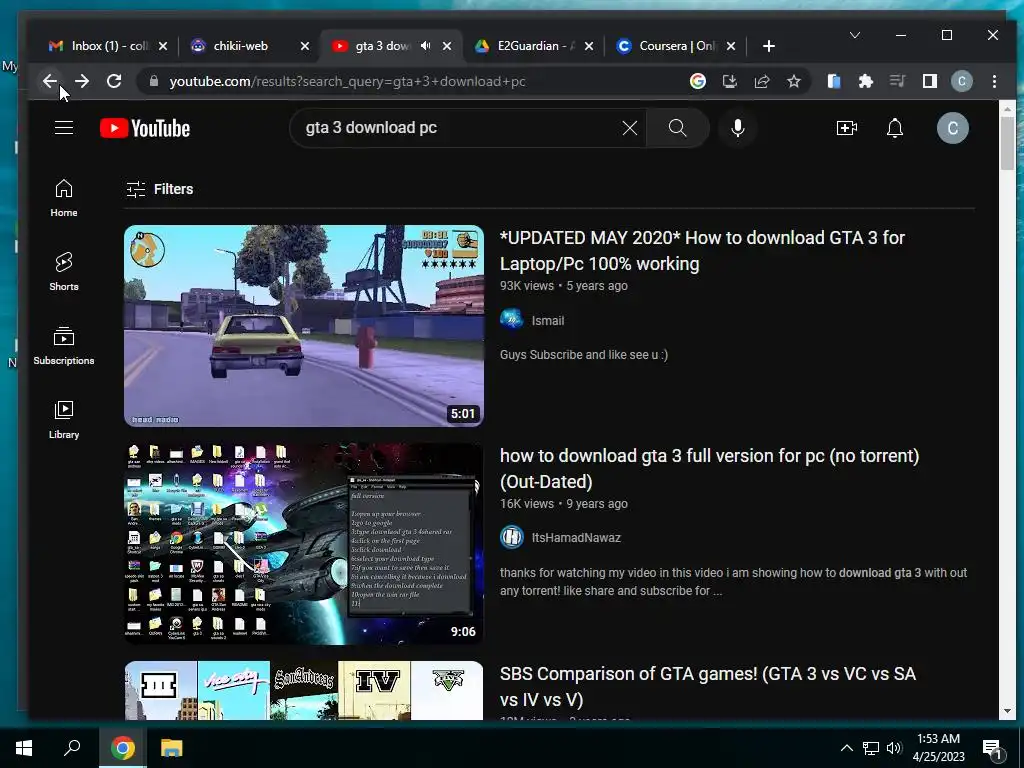Screen dimensions: 1024x768
Task: Play the desktop screenshot thumbnail video
Action: [304, 544]
